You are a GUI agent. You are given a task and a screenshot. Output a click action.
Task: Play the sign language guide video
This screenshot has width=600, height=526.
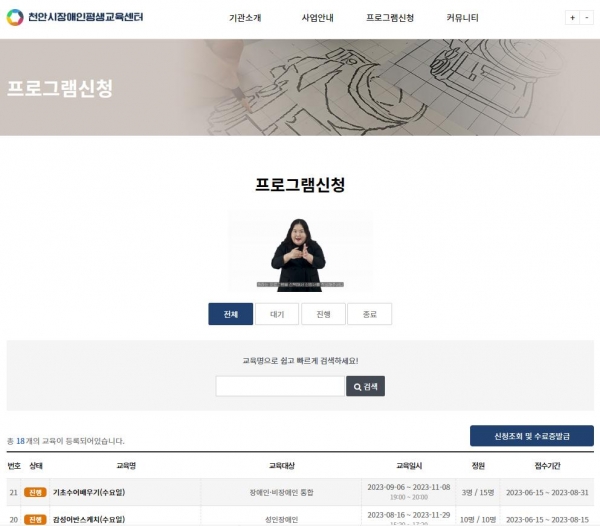300,251
